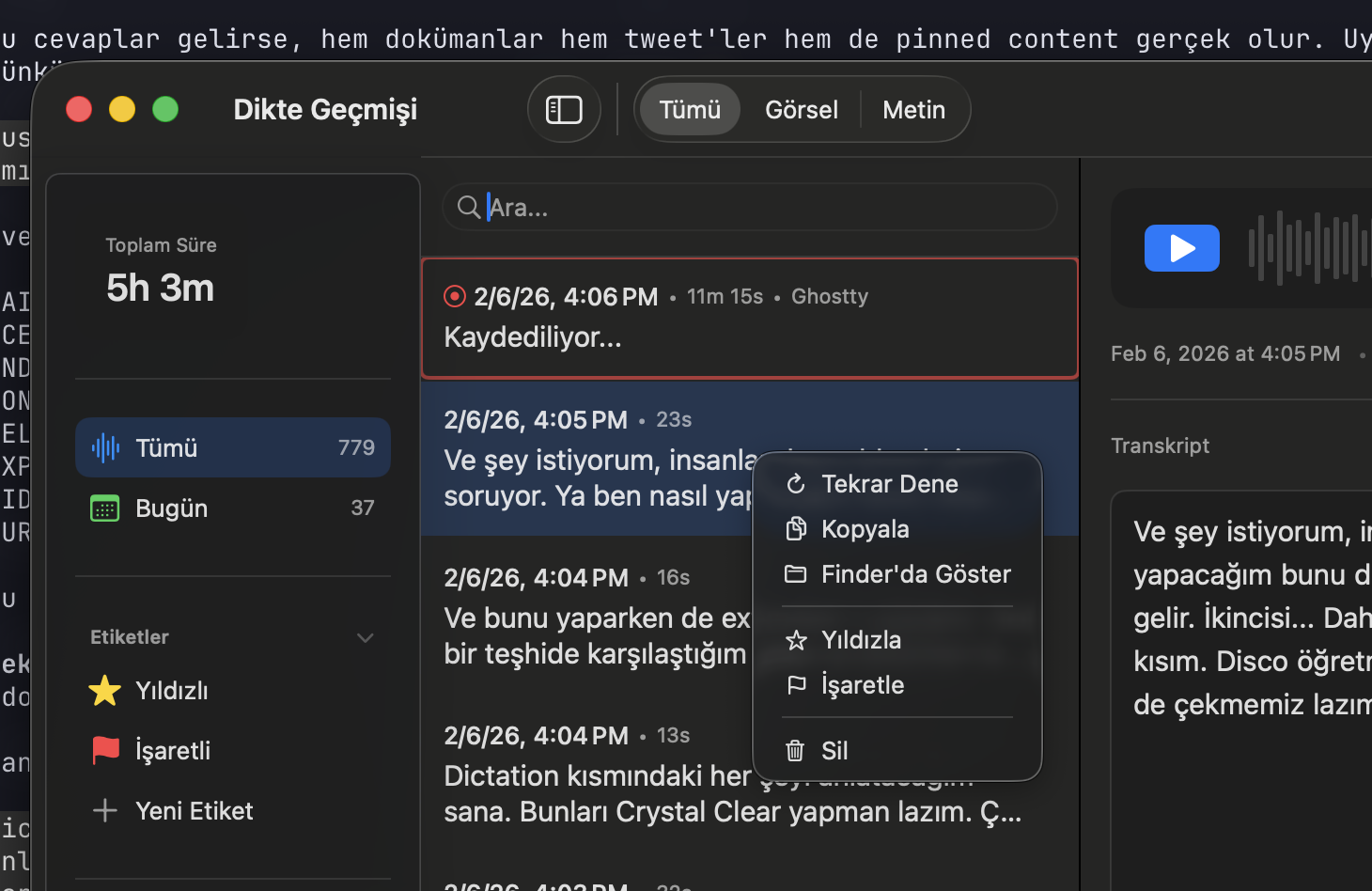This screenshot has width=1372, height=891.
Task: Copy the transcript using Kopyala
Action: [864, 528]
